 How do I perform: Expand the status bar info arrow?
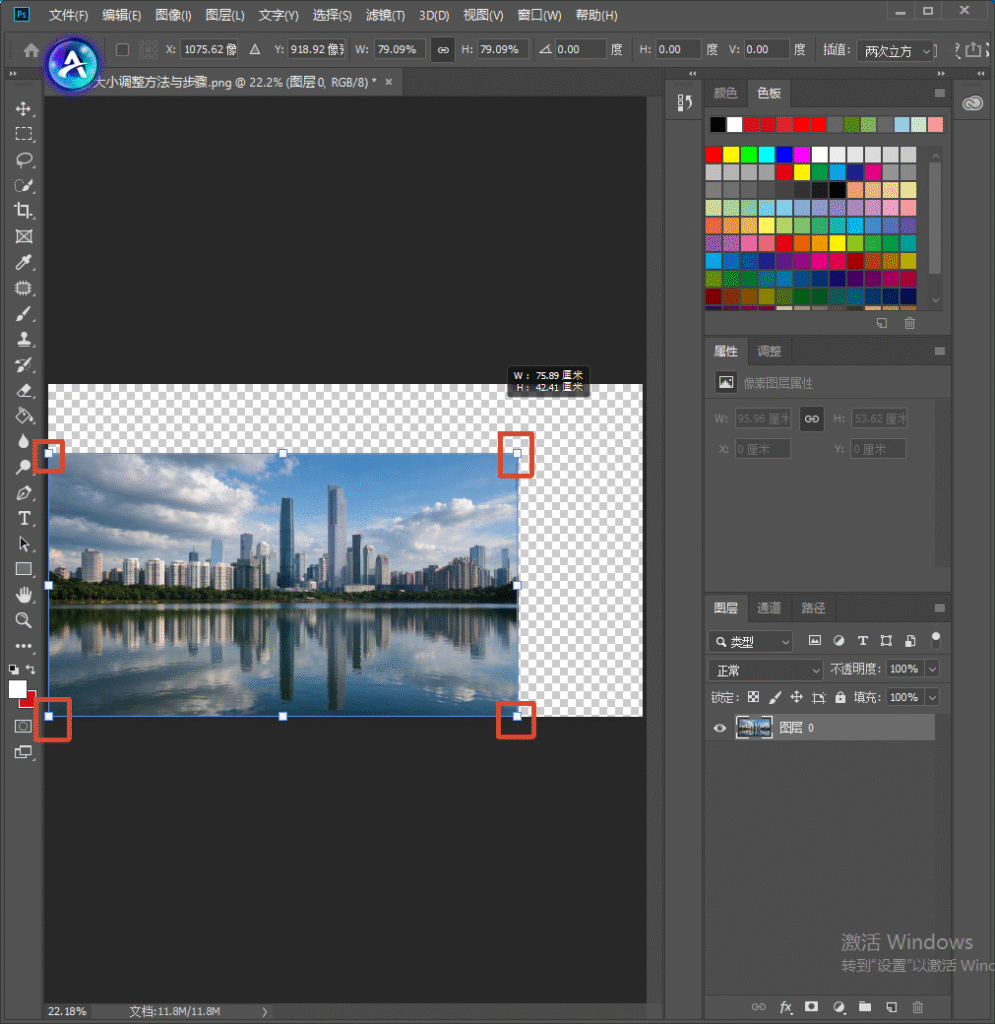tap(264, 1012)
